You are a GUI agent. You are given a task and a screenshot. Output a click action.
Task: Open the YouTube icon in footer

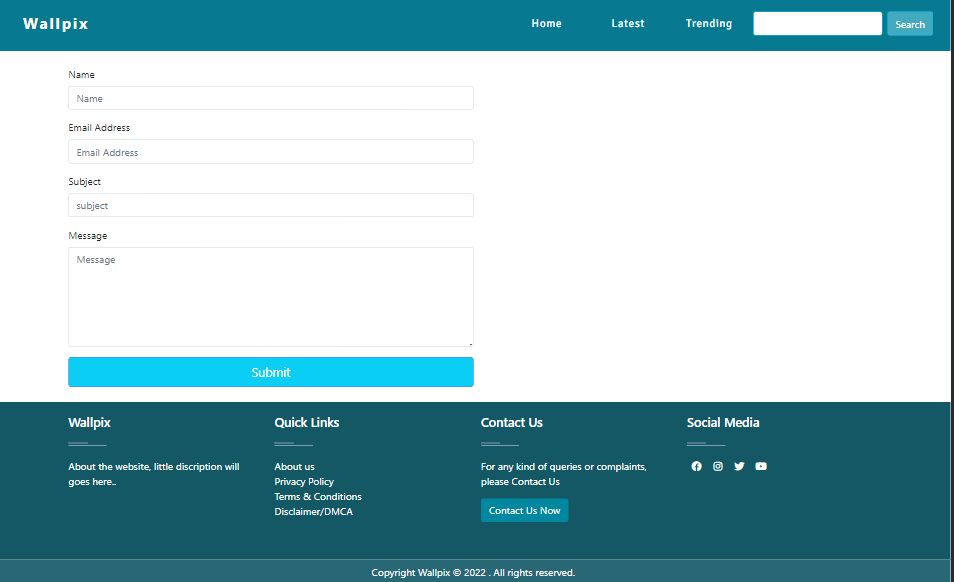(761, 466)
